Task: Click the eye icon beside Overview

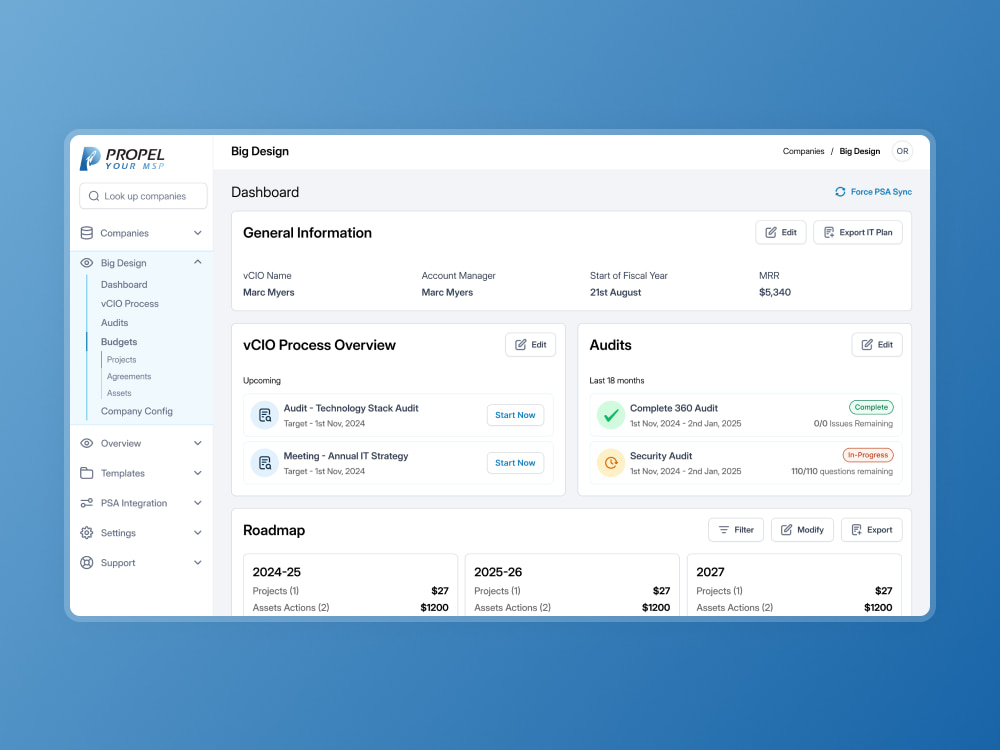Action: (x=87, y=443)
